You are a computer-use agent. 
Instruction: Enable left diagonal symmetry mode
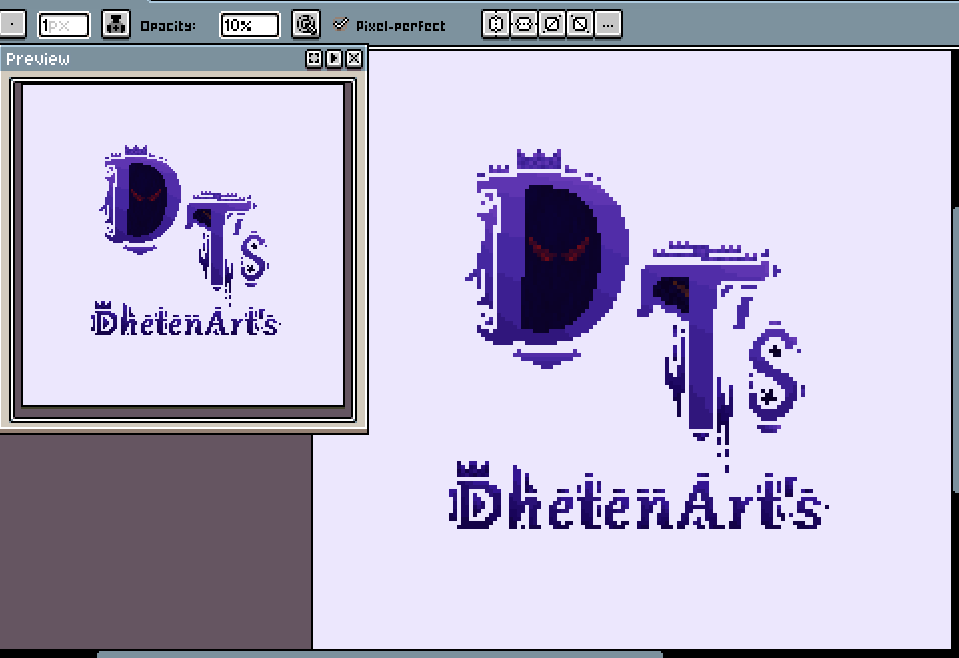tap(580, 24)
